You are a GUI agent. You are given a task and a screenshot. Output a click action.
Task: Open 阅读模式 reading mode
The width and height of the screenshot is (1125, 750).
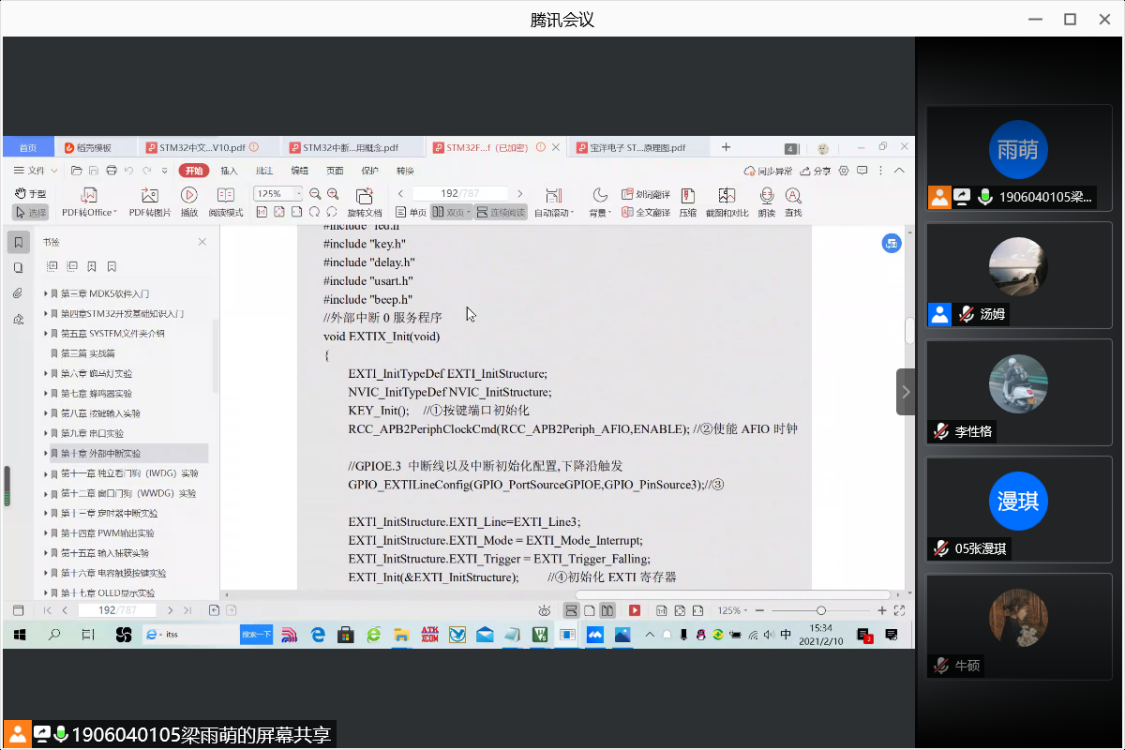[x=226, y=196]
